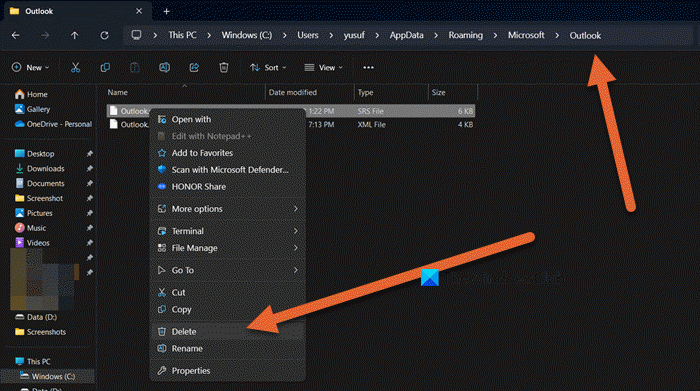Click the PC monitor icon in address bar
This screenshot has height=391, width=700.
tap(136, 35)
